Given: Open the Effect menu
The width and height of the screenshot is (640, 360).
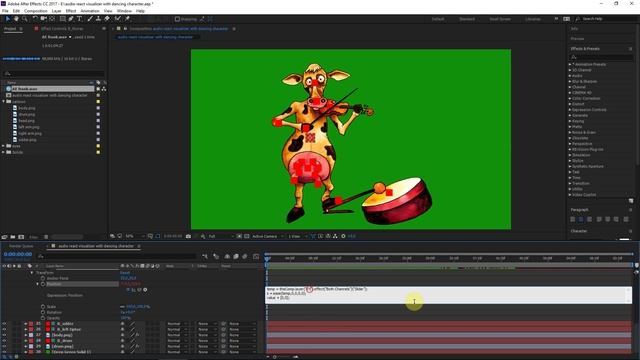Looking at the screenshot, I should pyautogui.click(x=71, y=11).
